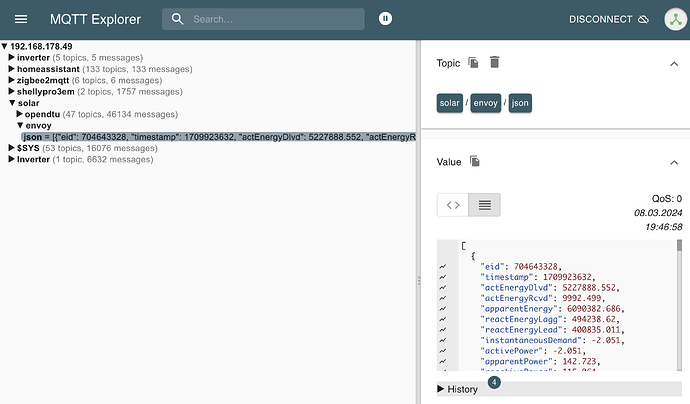Show chart for eid value
690x404 pixels.
coord(442,267)
